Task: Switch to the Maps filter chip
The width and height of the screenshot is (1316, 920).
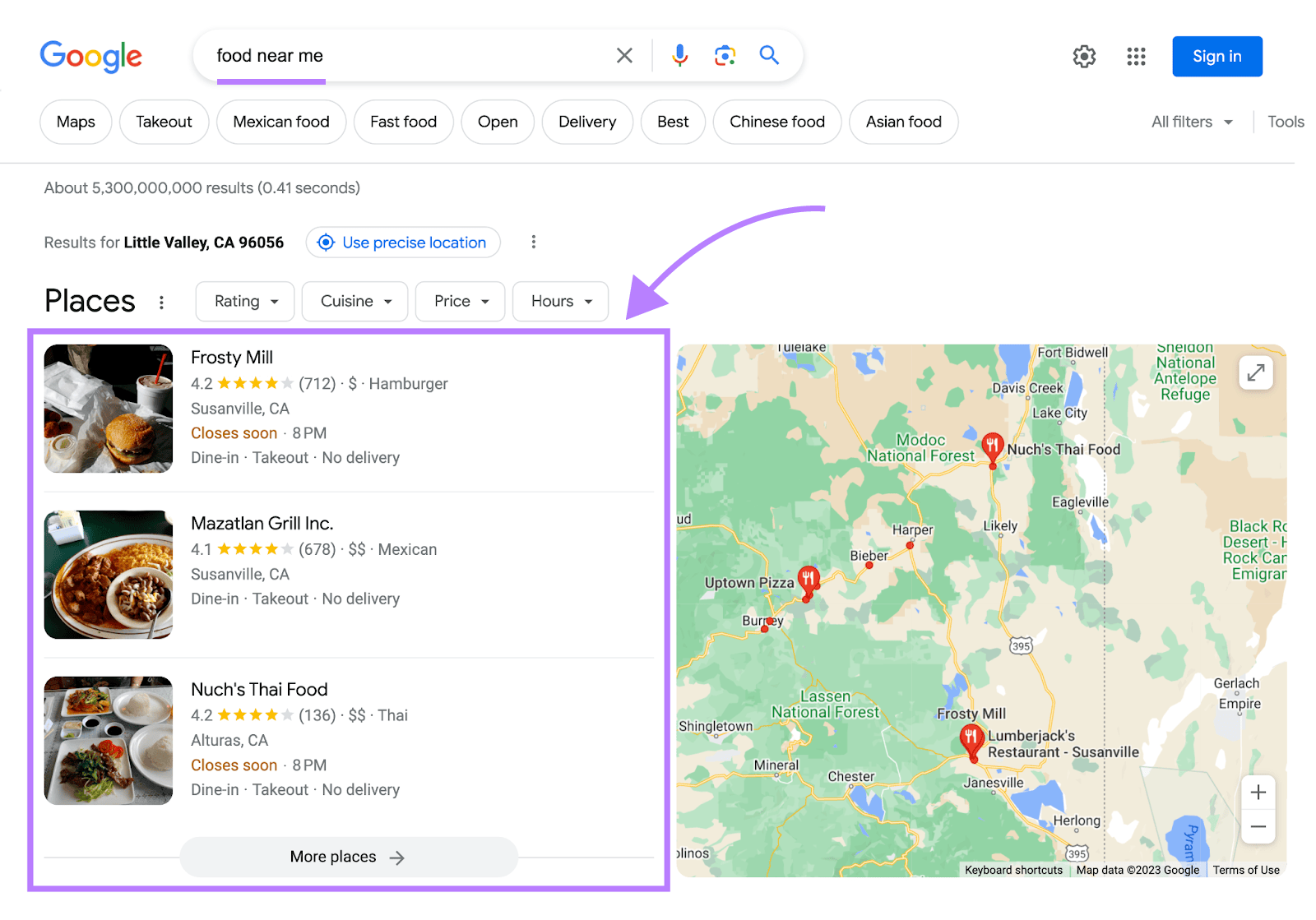Action: click(x=76, y=123)
